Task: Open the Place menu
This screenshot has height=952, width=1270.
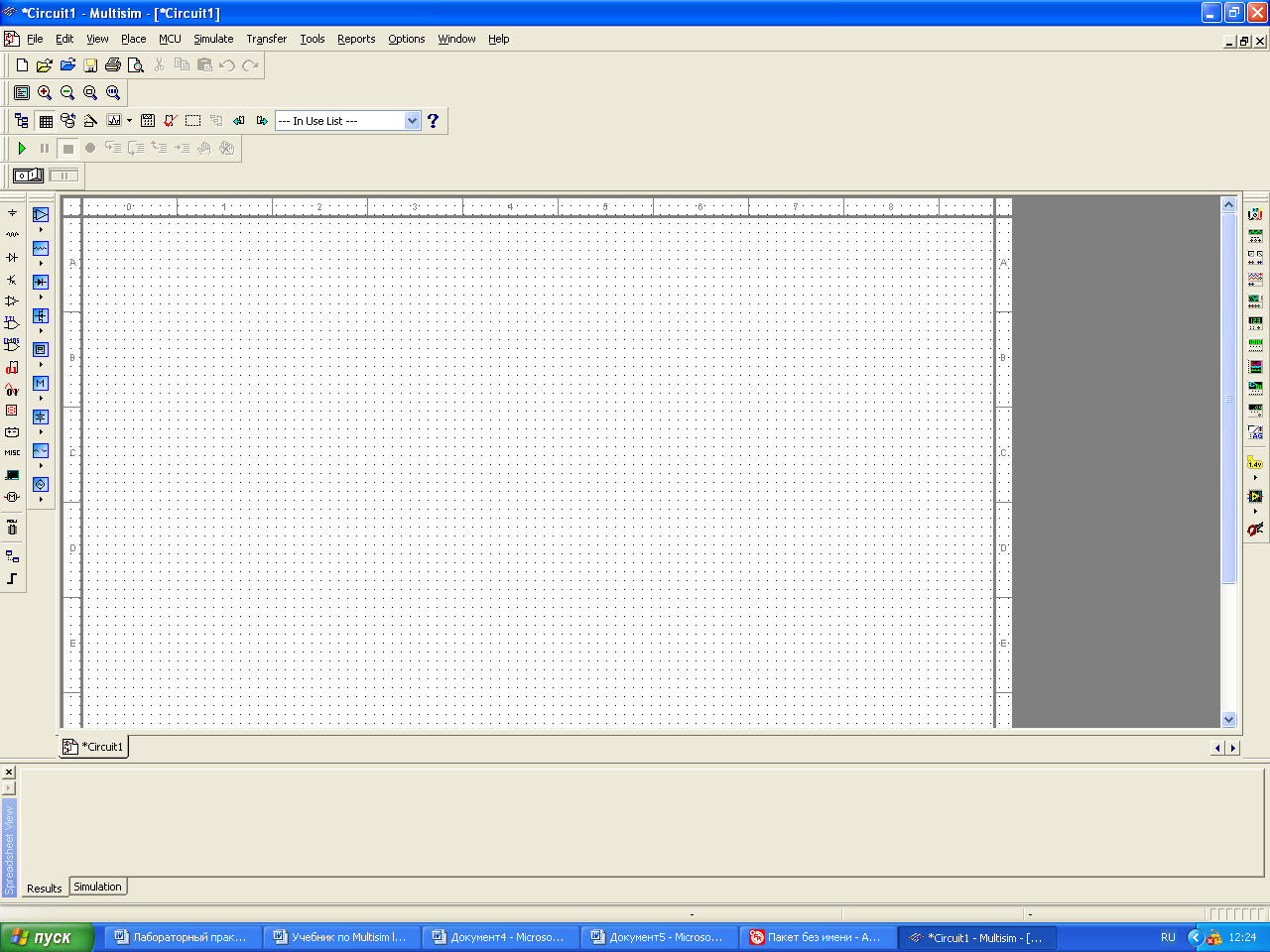Action: pyautogui.click(x=133, y=39)
